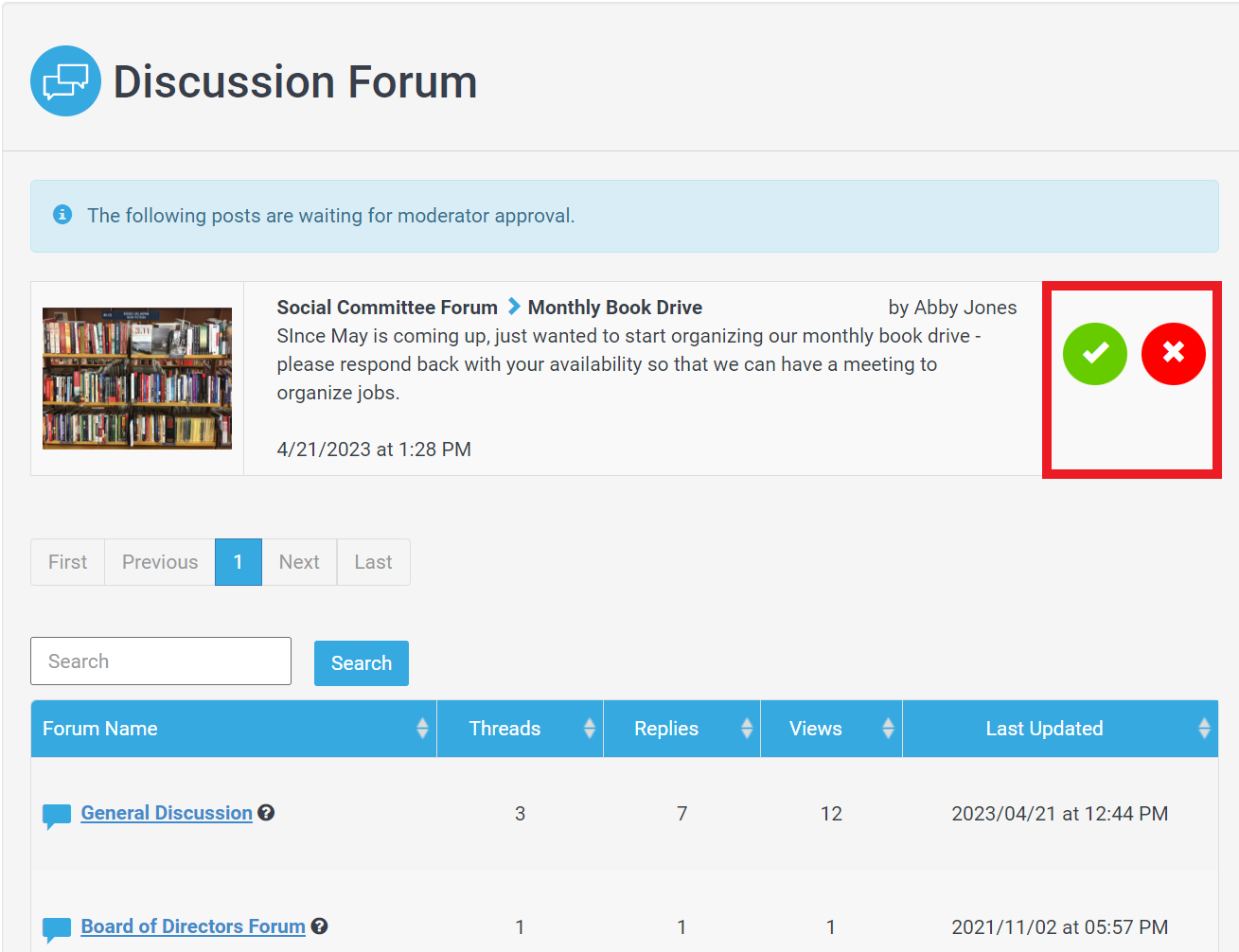Reject the pending post with red X
Screen dimensions: 1239x952
pos(1173,354)
